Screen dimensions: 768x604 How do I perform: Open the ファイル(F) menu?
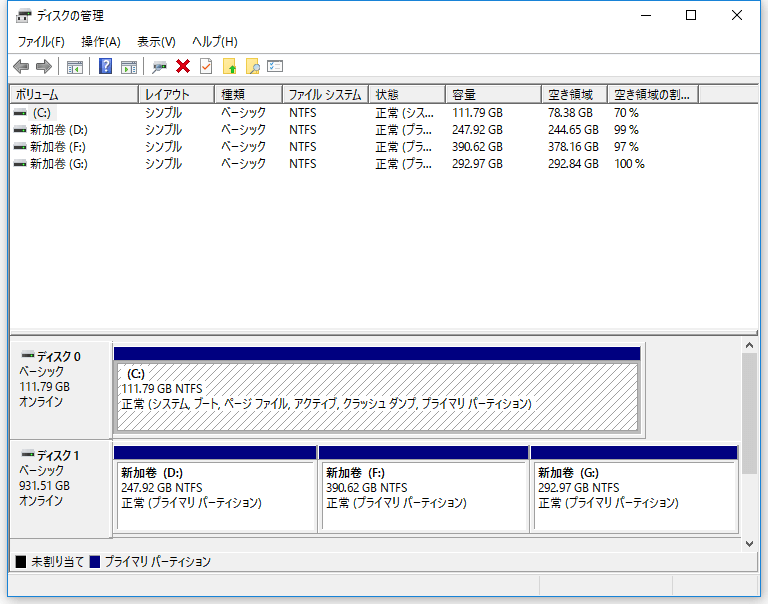click(41, 42)
